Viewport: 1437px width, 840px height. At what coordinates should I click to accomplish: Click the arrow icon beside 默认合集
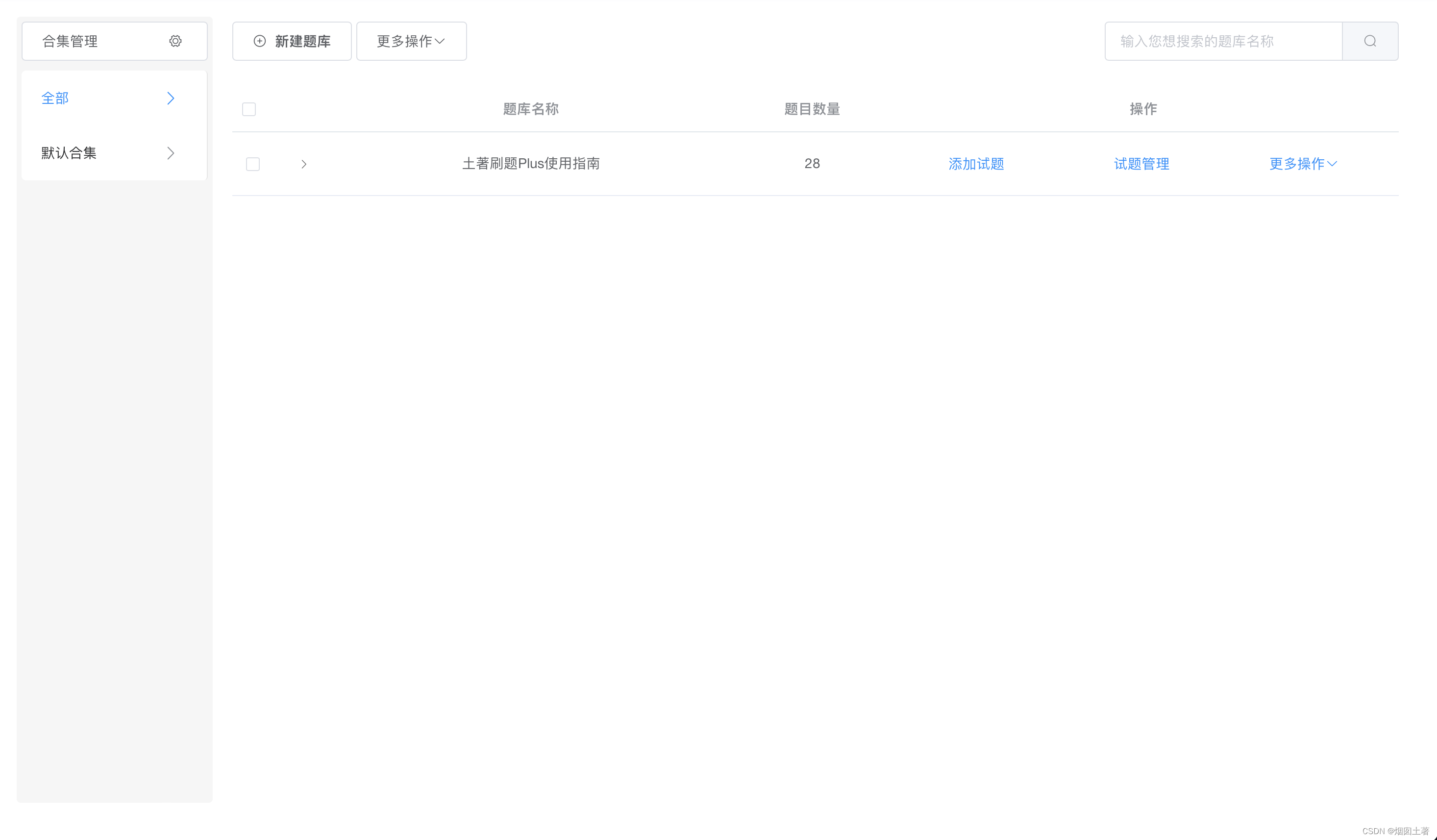[171, 153]
